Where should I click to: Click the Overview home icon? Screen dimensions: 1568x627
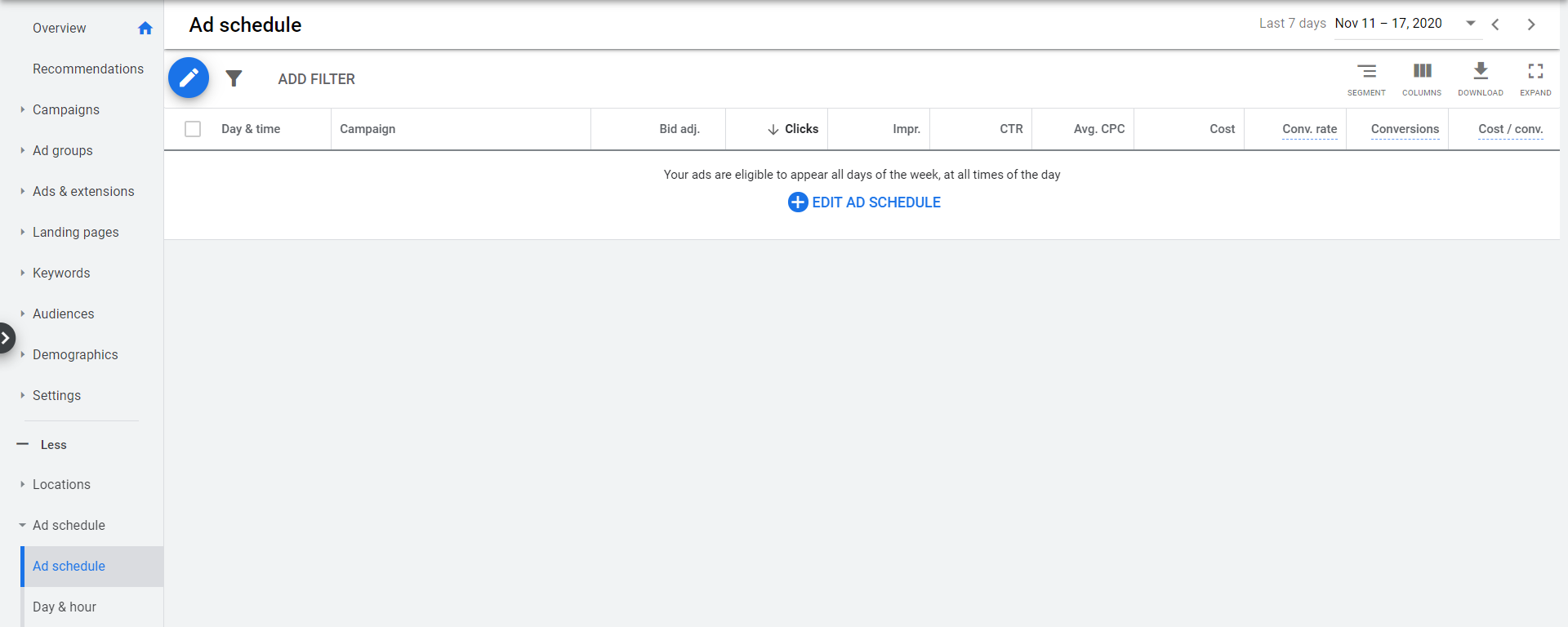[145, 29]
